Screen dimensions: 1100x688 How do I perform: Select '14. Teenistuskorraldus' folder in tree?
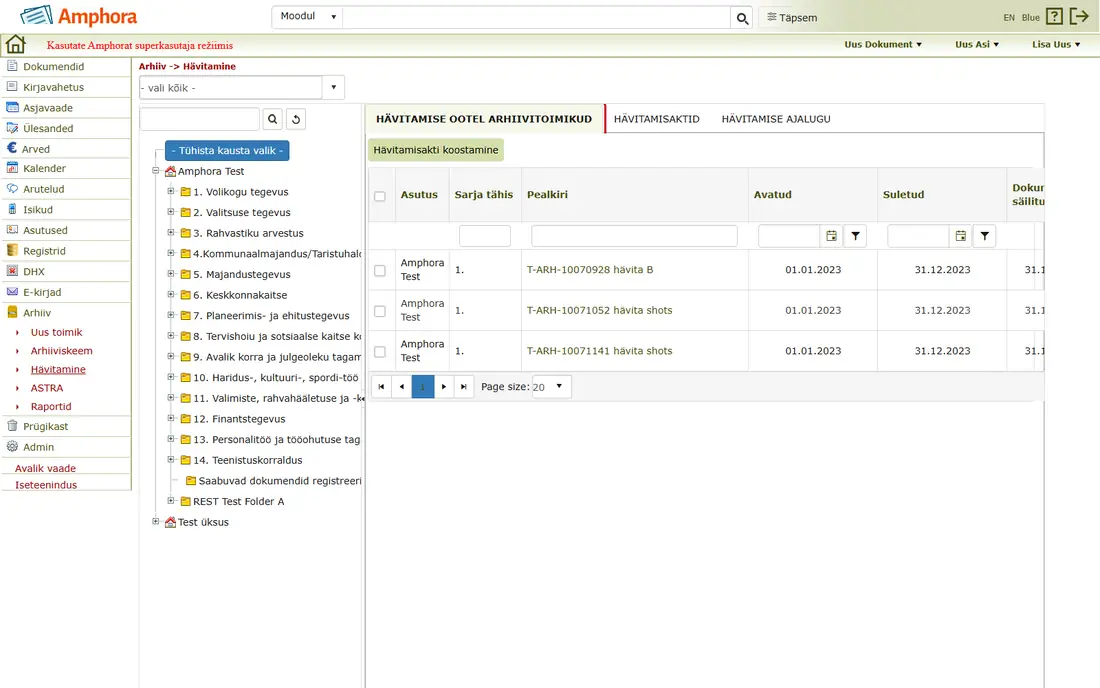click(x=248, y=460)
